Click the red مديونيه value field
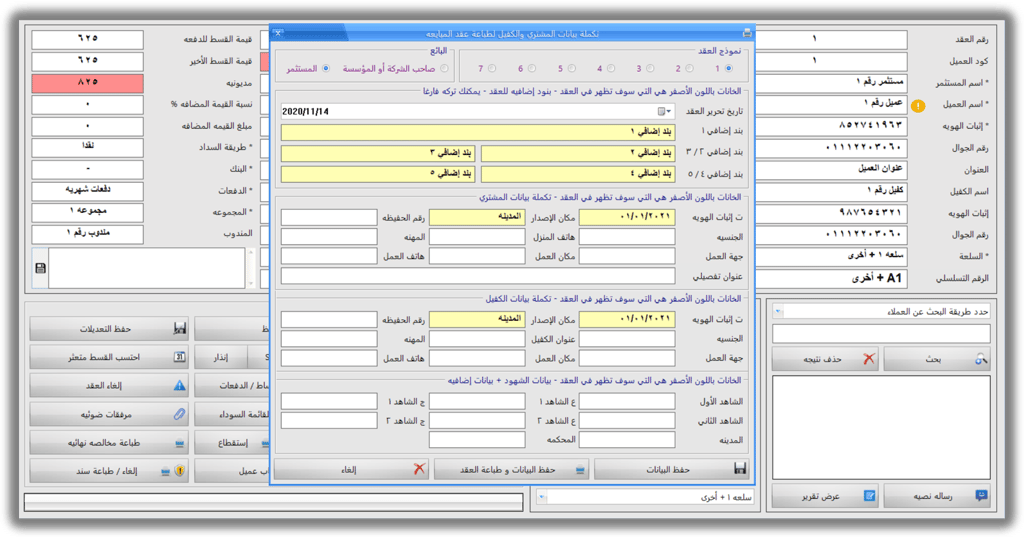 coord(88,82)
